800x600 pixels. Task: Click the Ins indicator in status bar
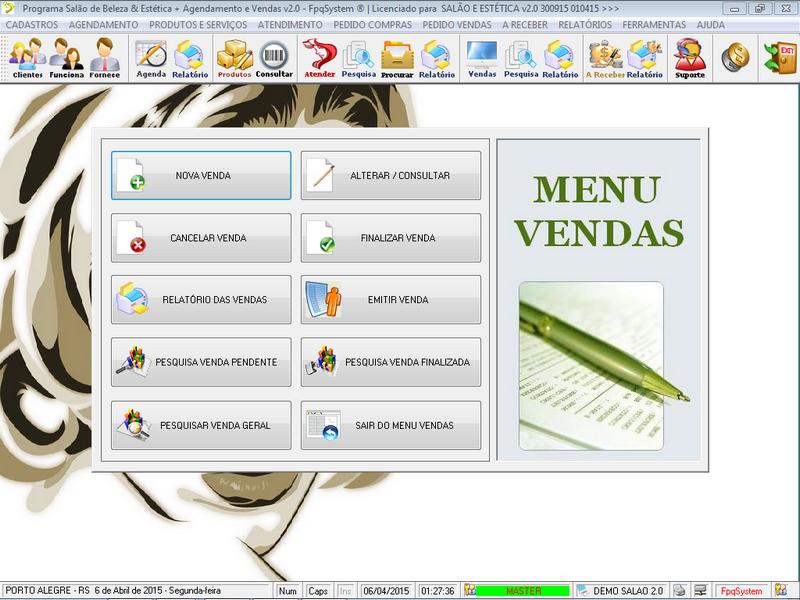(345, 591)
